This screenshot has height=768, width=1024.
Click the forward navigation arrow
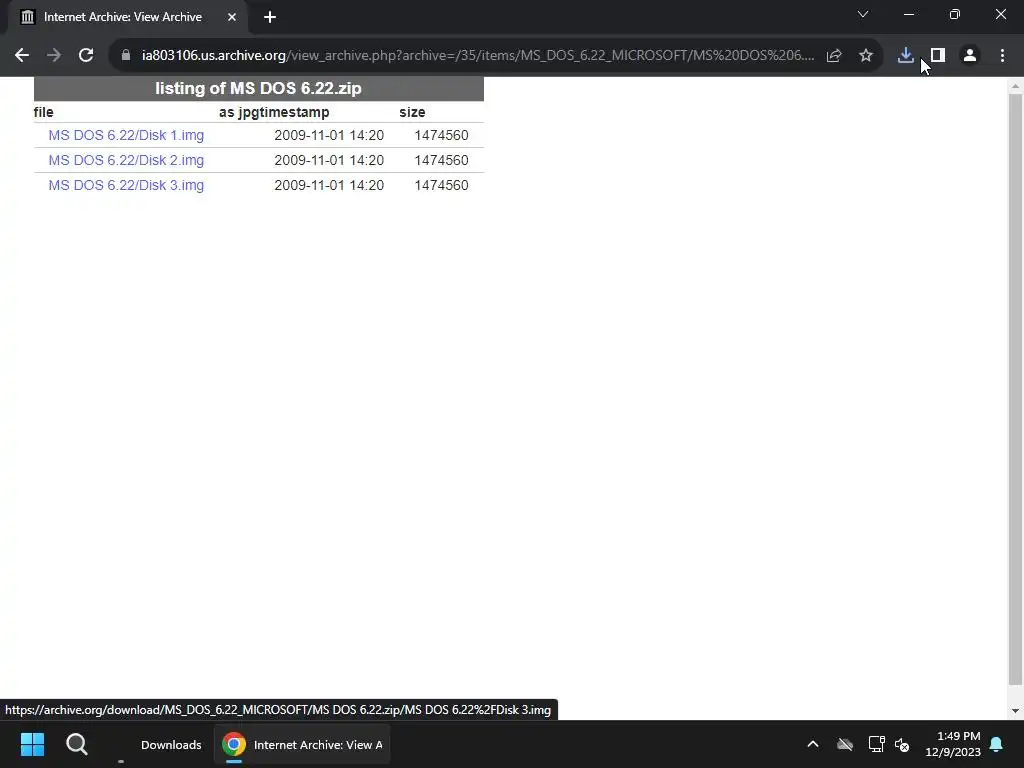(x=54, y=56)
